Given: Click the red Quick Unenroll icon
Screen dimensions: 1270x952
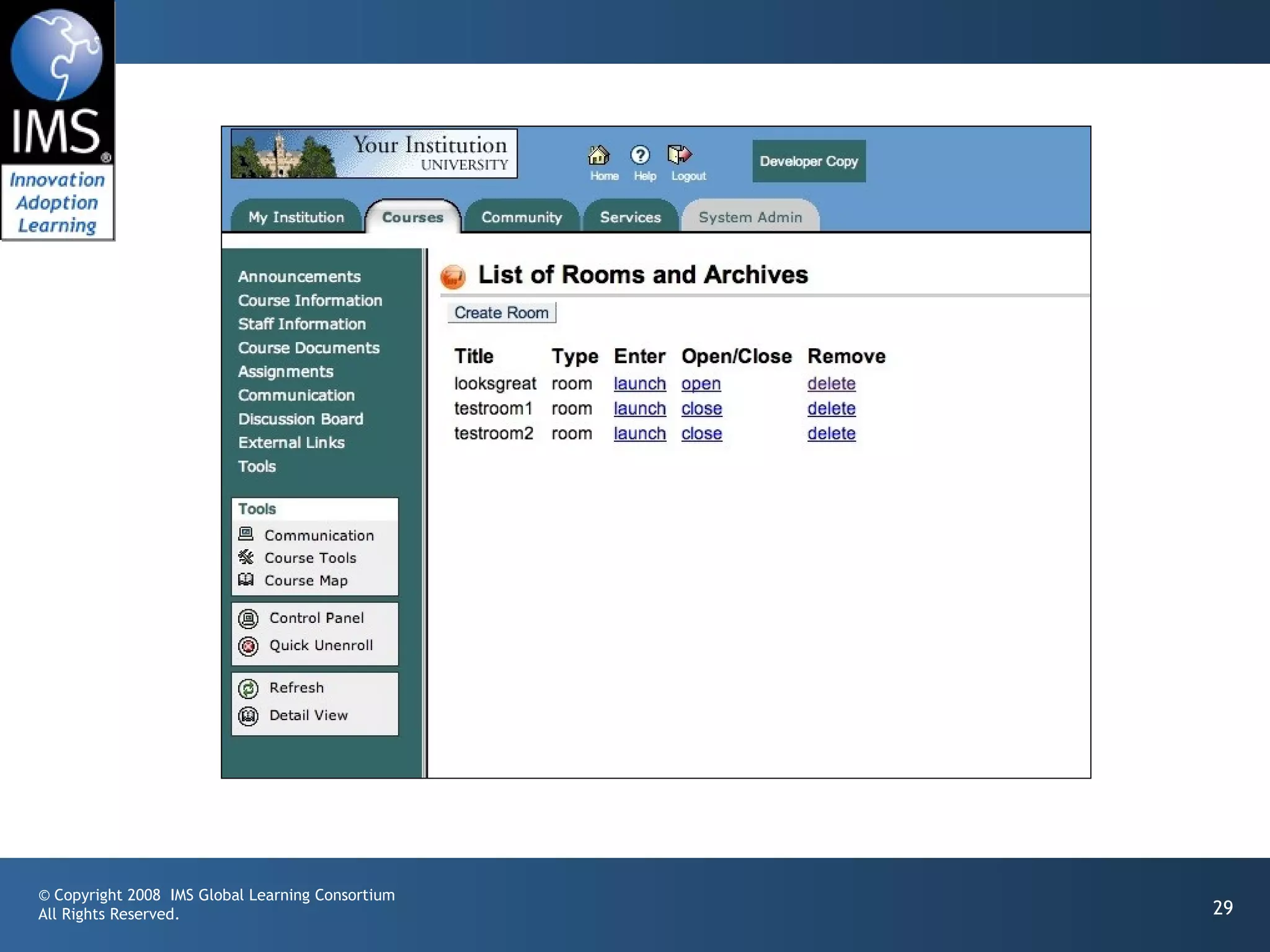Looking at the screenshot, I should point(248,646).
